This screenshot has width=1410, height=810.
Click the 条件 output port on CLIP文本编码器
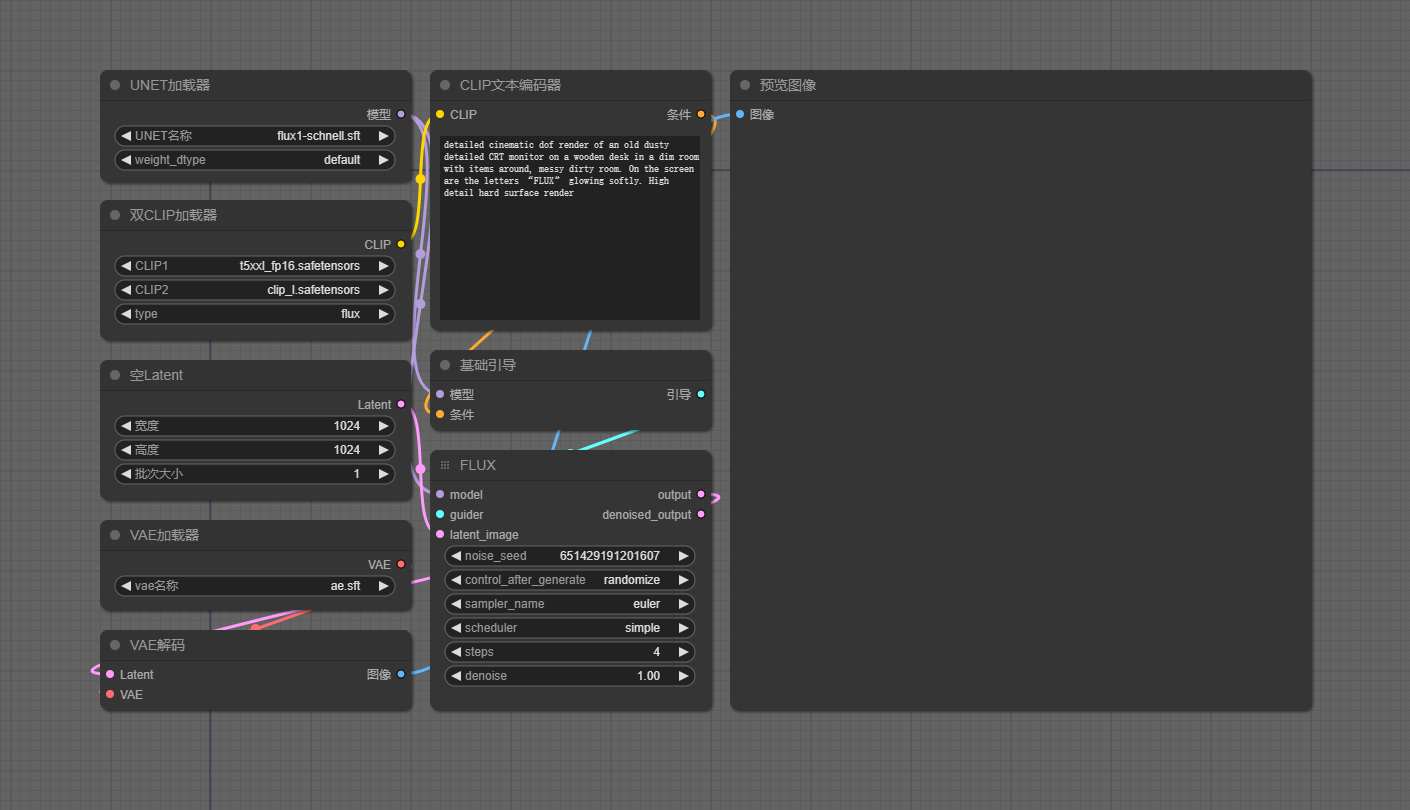[x=701, y=114]
